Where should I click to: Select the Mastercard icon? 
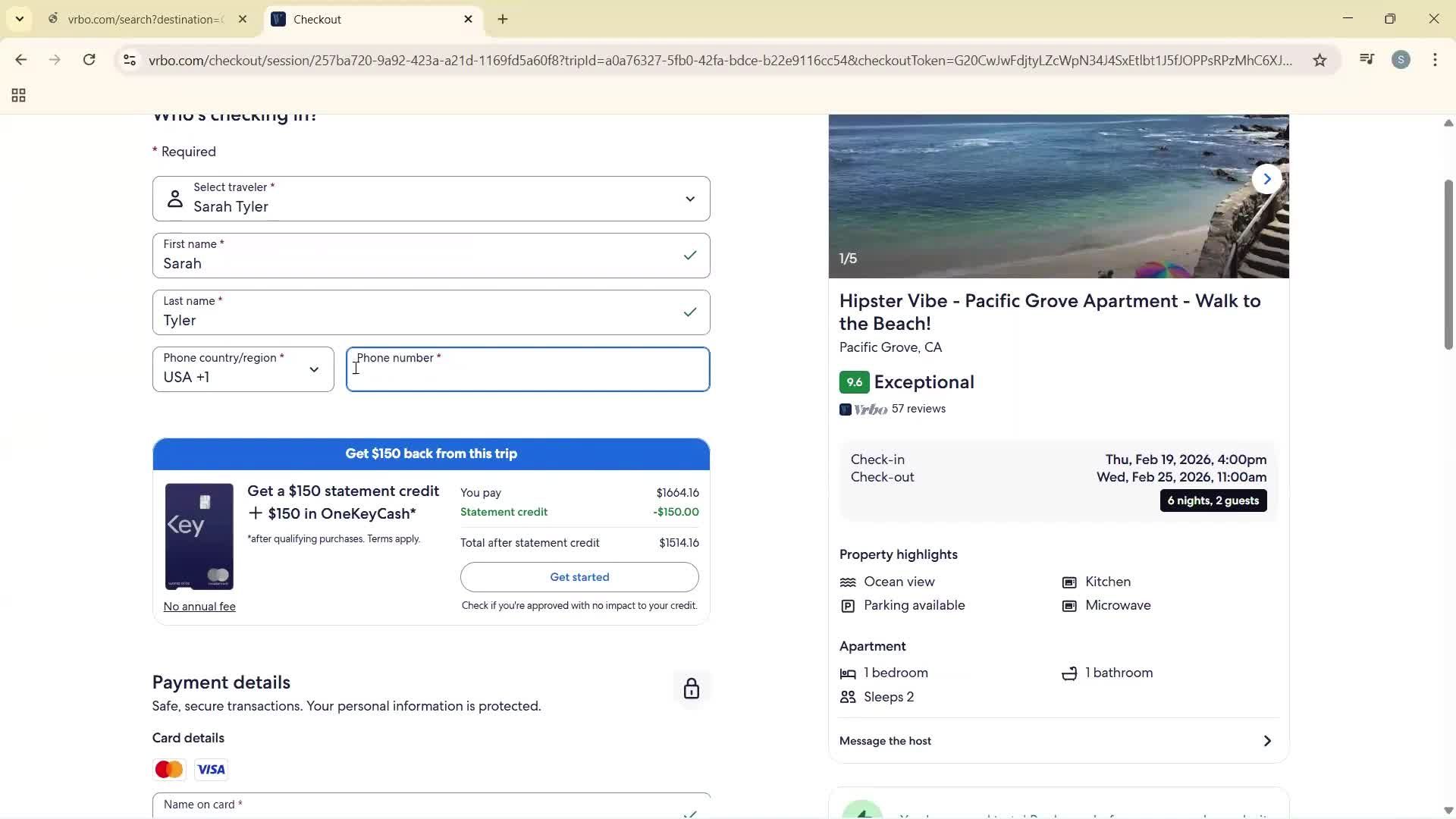[x=168, y=769]
